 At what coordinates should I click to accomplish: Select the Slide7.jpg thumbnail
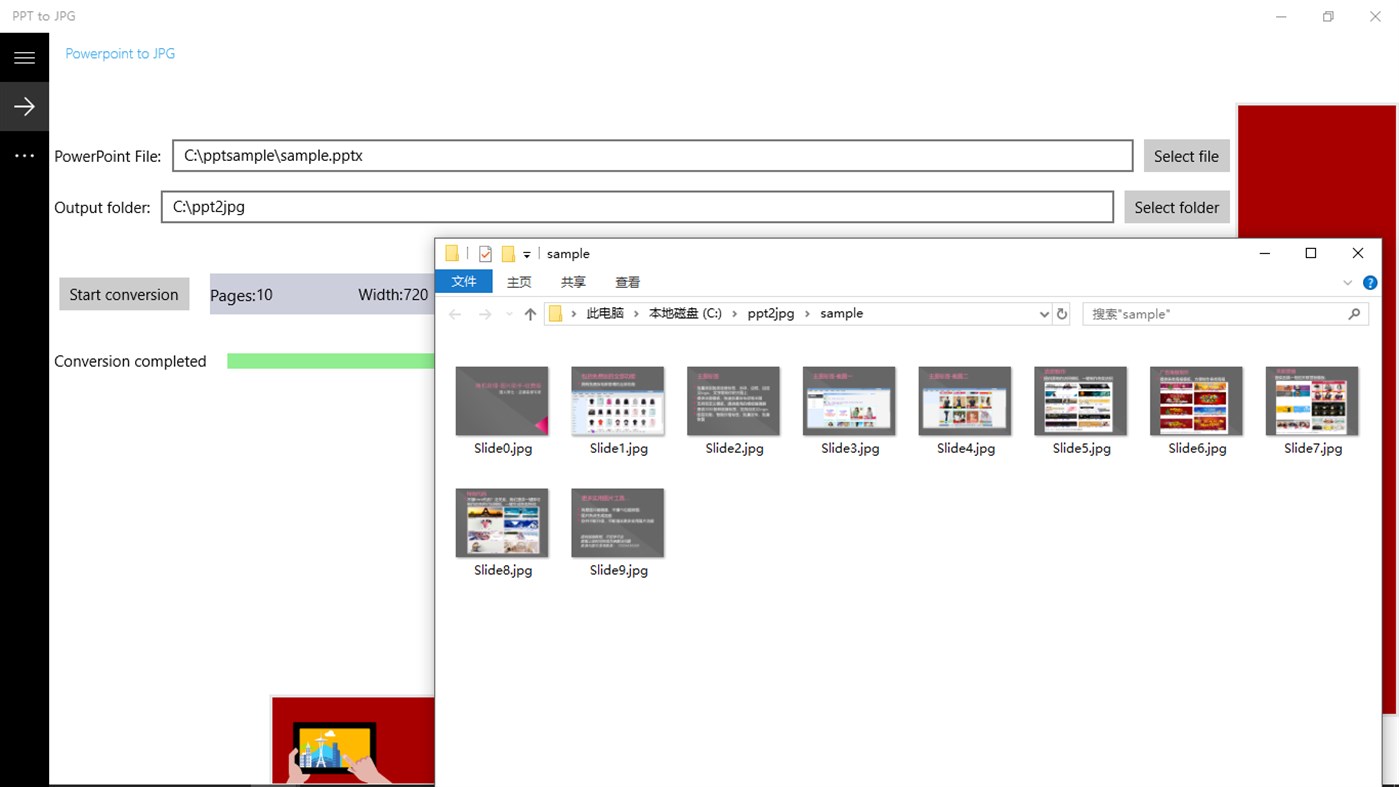(1311, 400)
